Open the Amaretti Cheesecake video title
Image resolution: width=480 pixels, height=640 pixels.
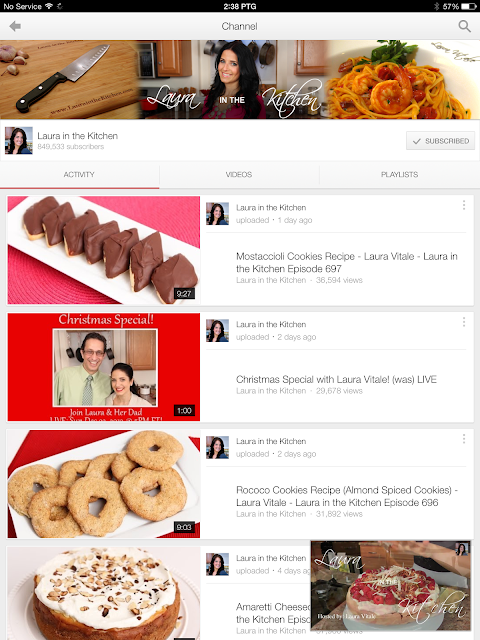tap(273, 613)
